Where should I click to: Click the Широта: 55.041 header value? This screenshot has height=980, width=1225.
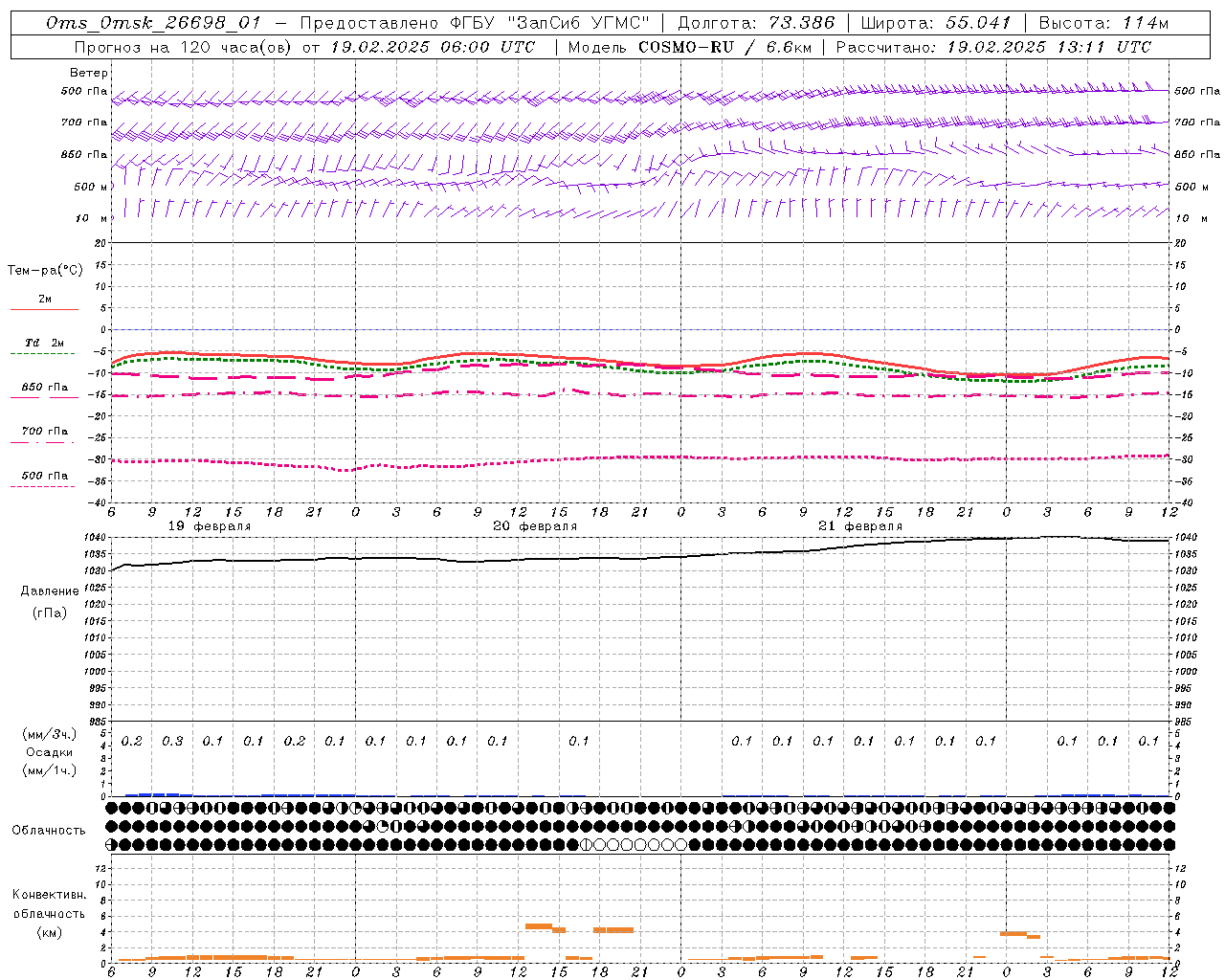tap(936, 23)
